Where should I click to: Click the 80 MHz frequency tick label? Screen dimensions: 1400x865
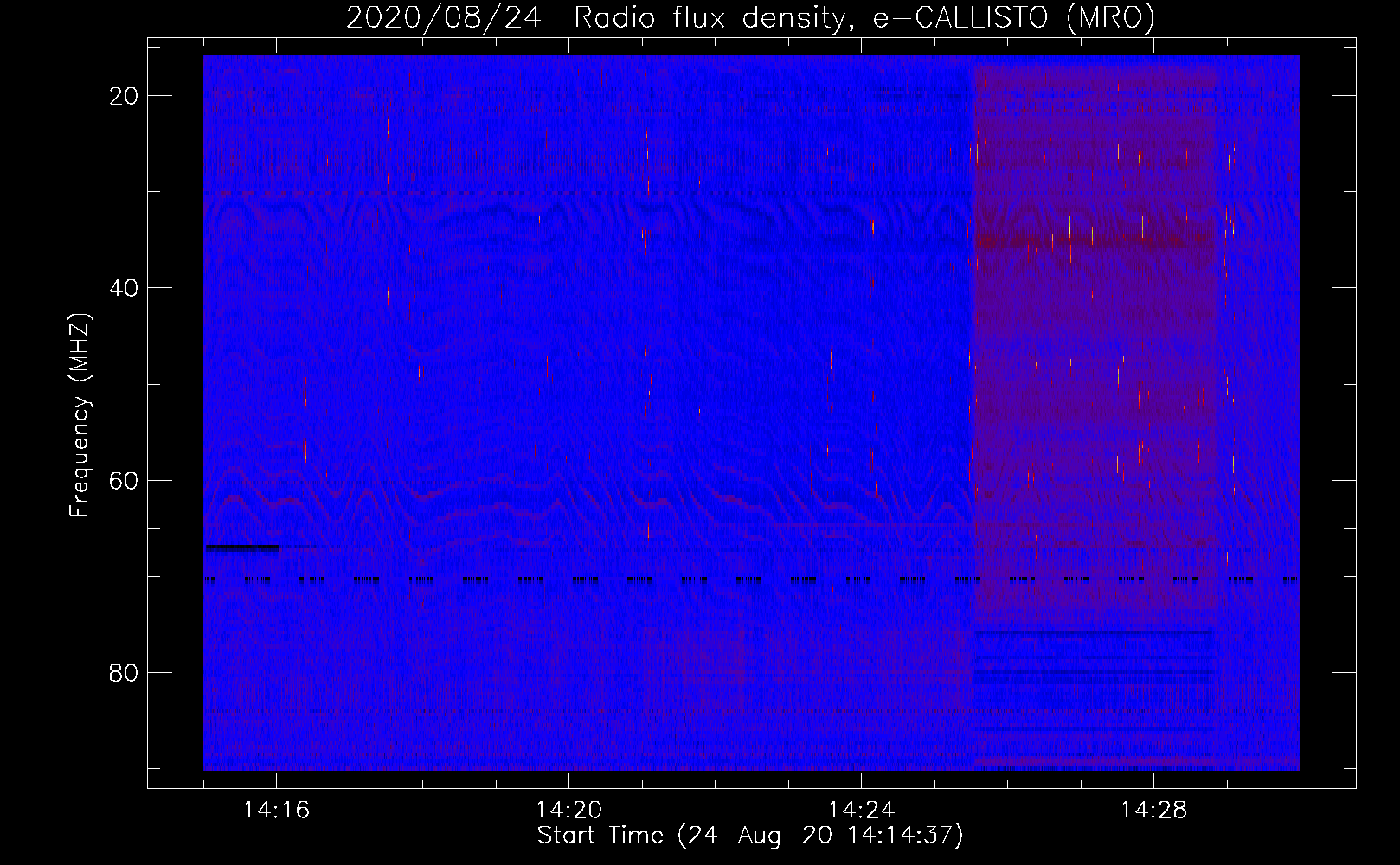(x=124, y=673)
